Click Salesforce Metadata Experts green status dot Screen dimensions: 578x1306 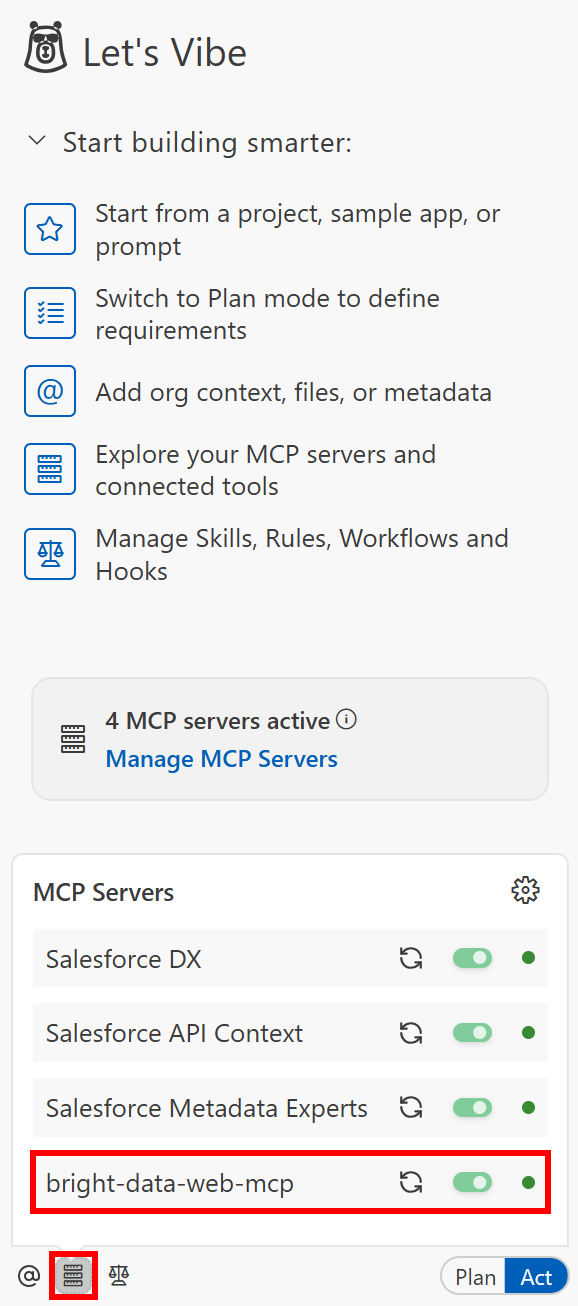[x=529, y=1107]
